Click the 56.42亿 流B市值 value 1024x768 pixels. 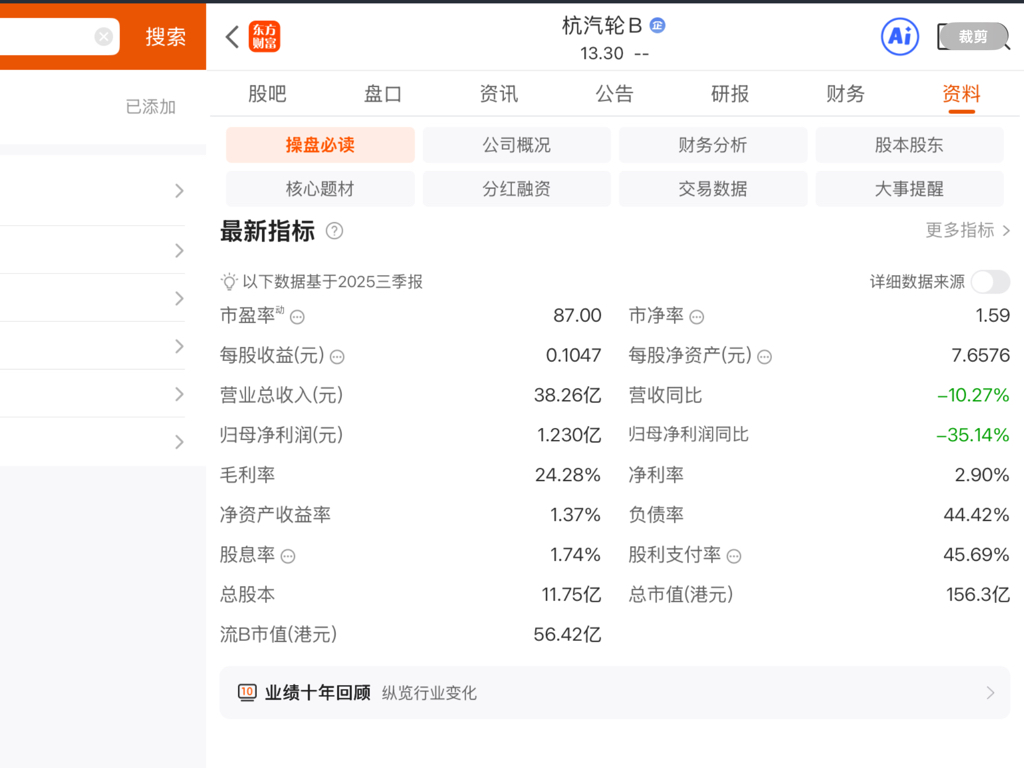coord(568,634)
